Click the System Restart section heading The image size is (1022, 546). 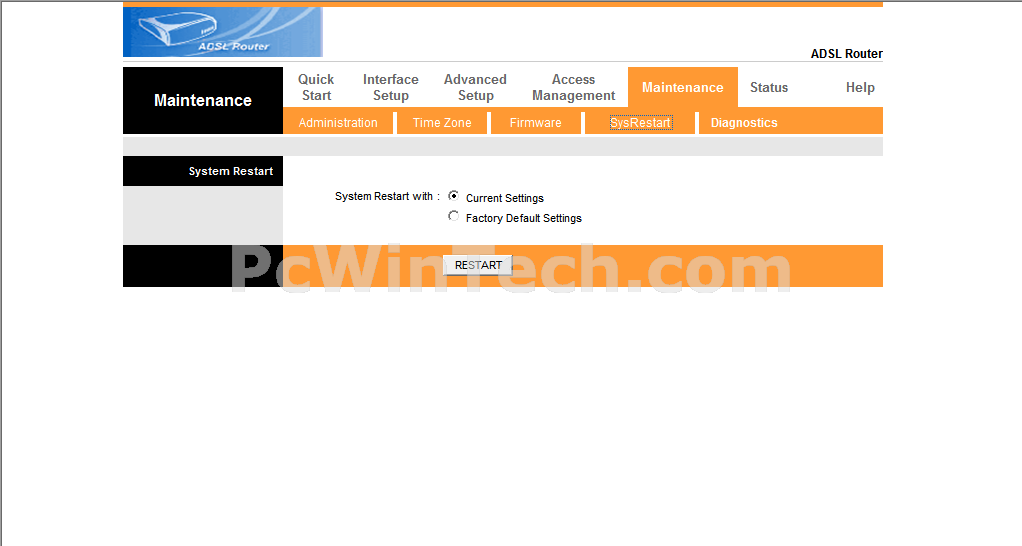(x=231, y=171)
